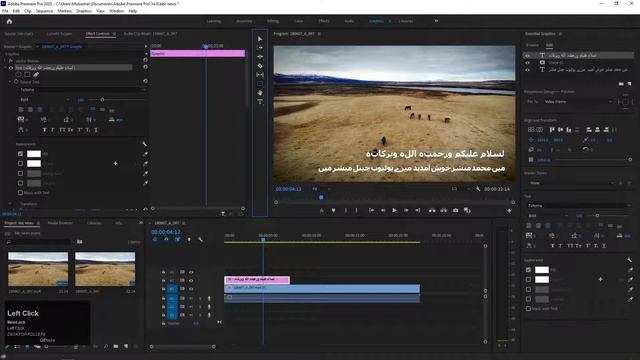The image size is (640, 360).
Task: Click the Extract button in Program monitor
Action: coord(444,210)
